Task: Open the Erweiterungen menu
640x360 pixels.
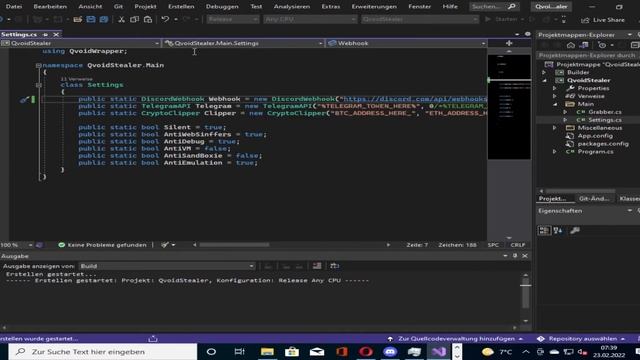Action: pos(374,7)
